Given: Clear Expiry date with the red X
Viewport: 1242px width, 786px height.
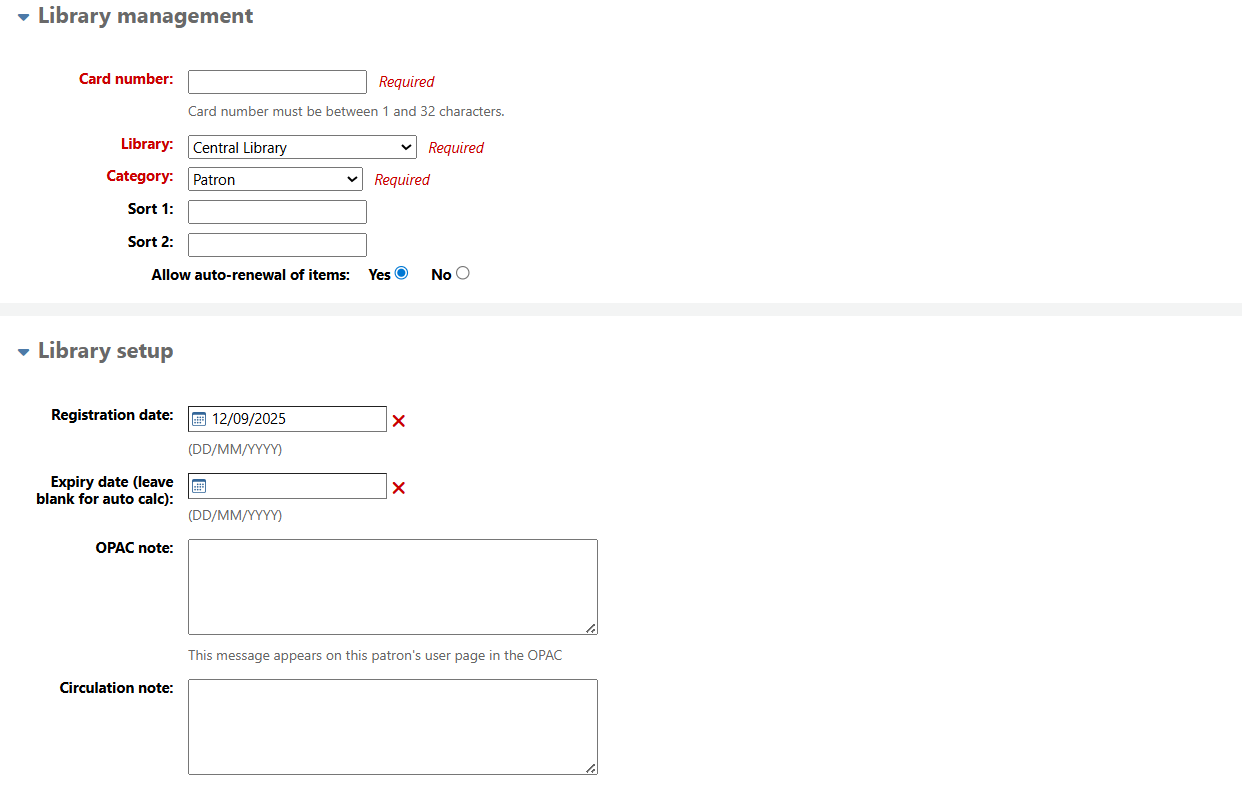Looking at the screenshot, I should click(399, 488).
